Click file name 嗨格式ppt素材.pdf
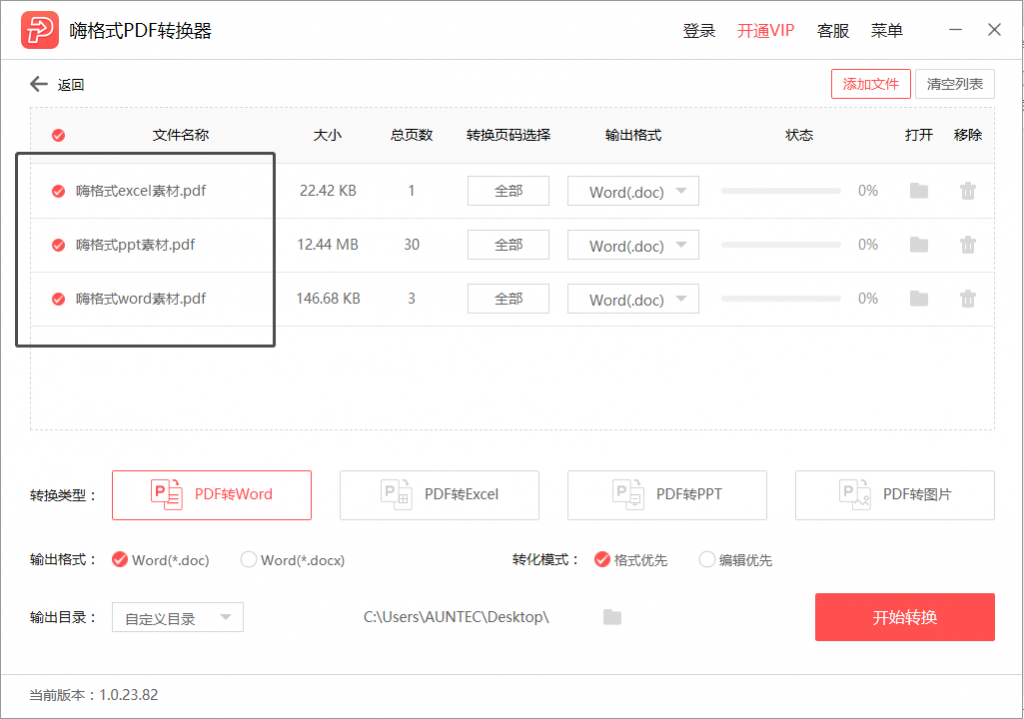1024x719 pixels. pyautogui.click(x=135, y=245)
